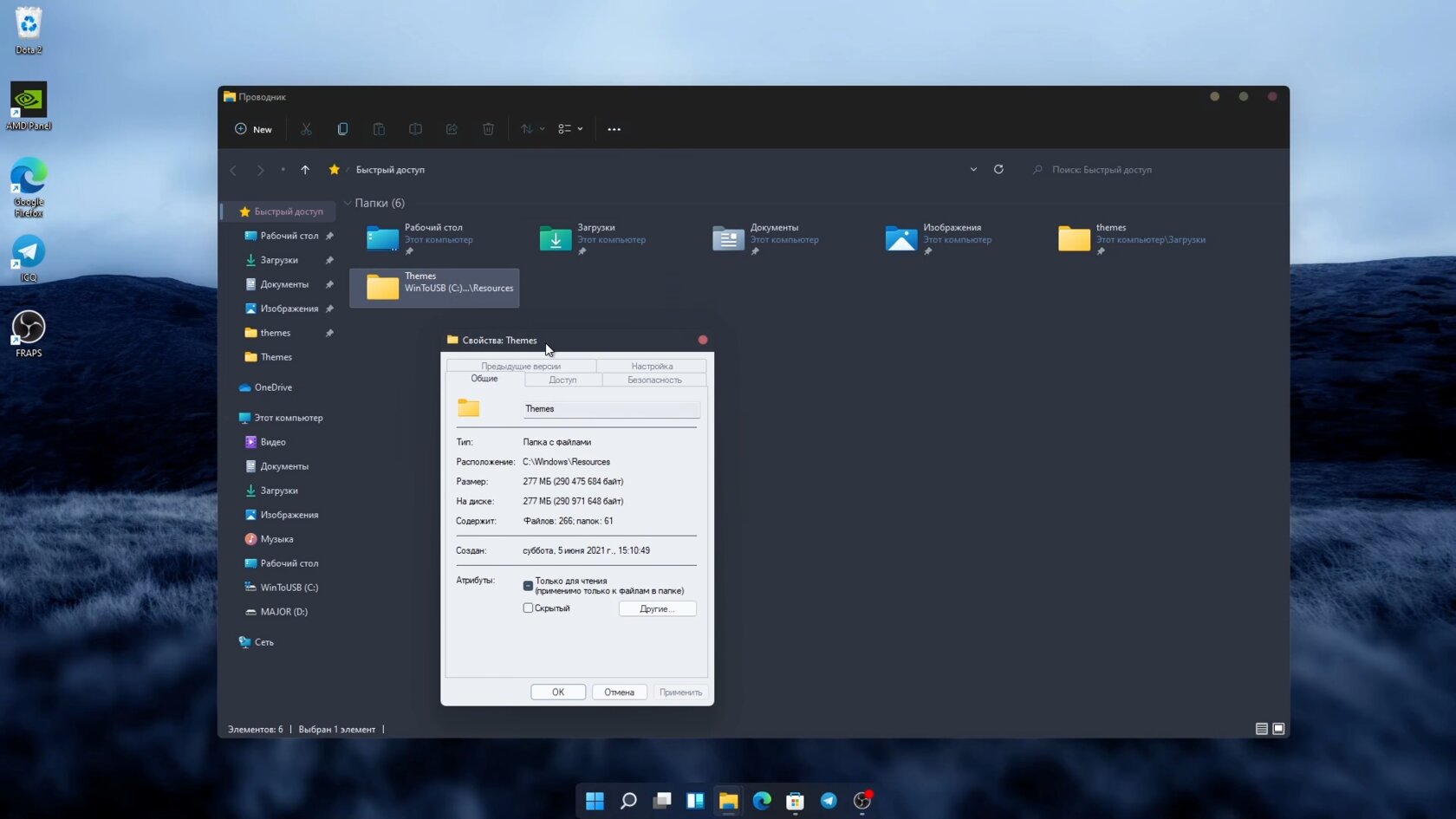The height and width of the screenshot is (819, 1456).
Task: Open Telegram from the taskbar
Action: 829,801
